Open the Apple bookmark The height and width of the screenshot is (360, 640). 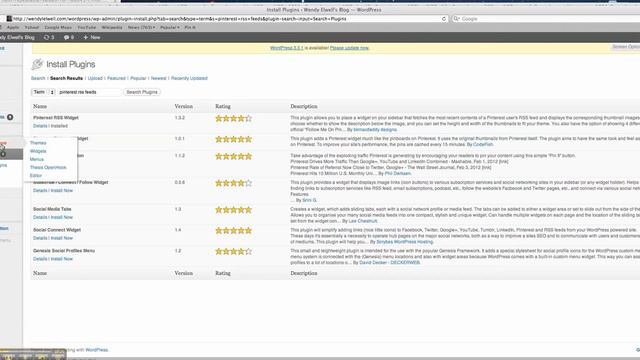tap(13, 27)
